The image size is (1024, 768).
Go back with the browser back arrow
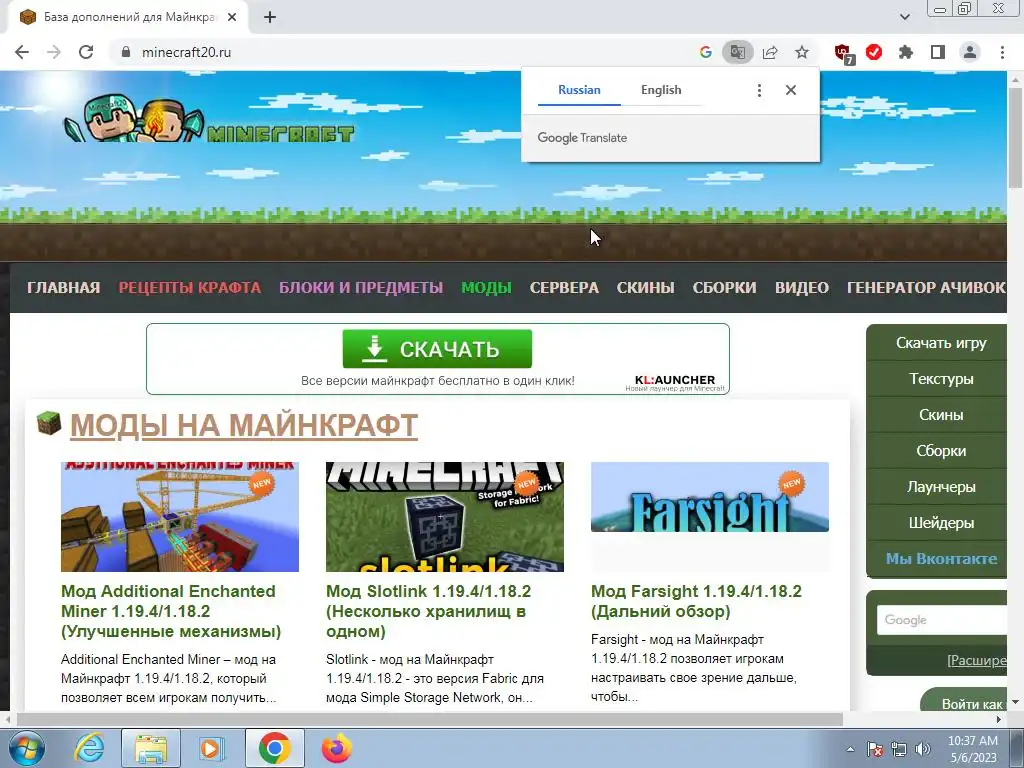click(x=22, y=52)
